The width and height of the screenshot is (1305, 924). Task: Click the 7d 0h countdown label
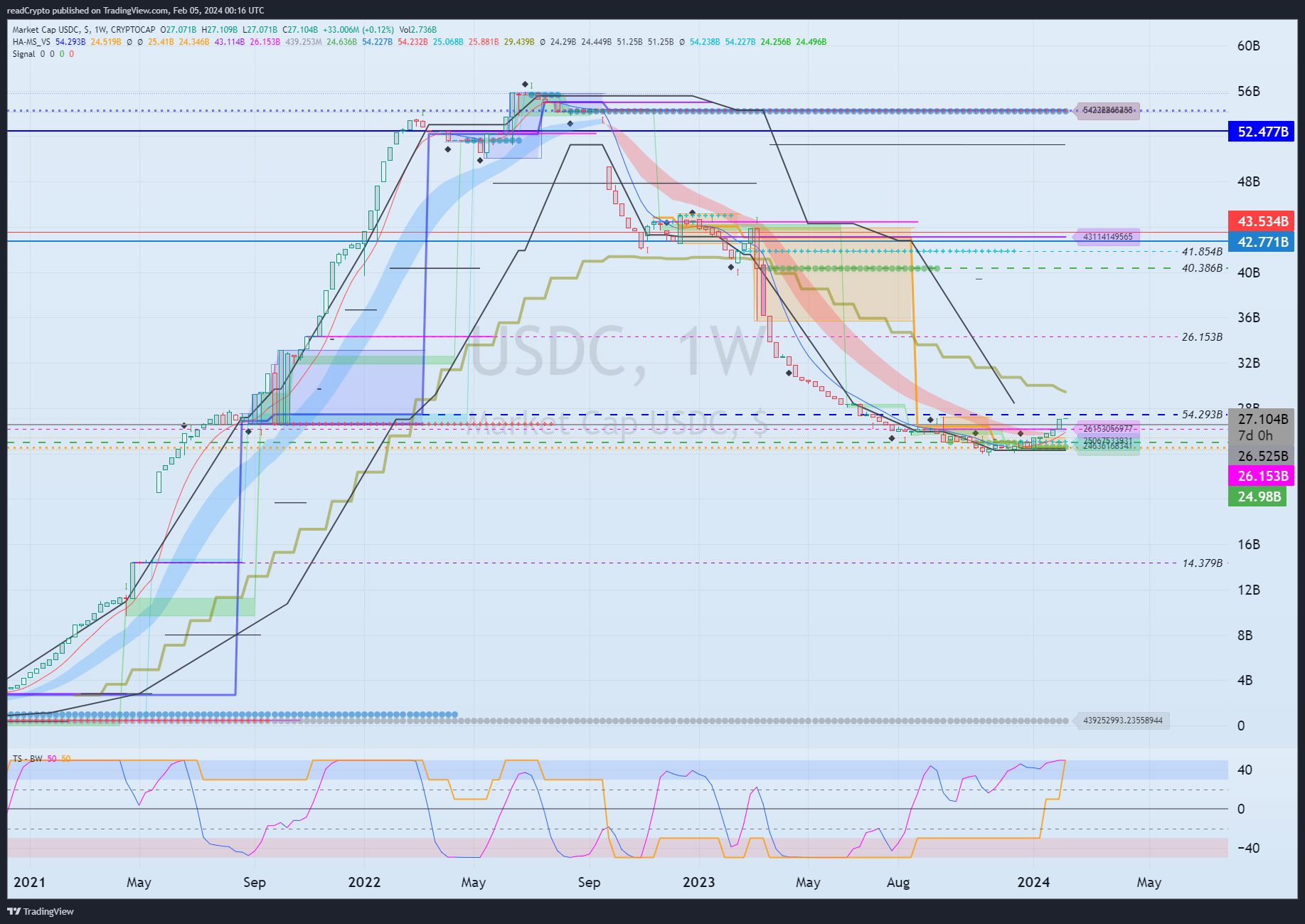click(1255, 435)
